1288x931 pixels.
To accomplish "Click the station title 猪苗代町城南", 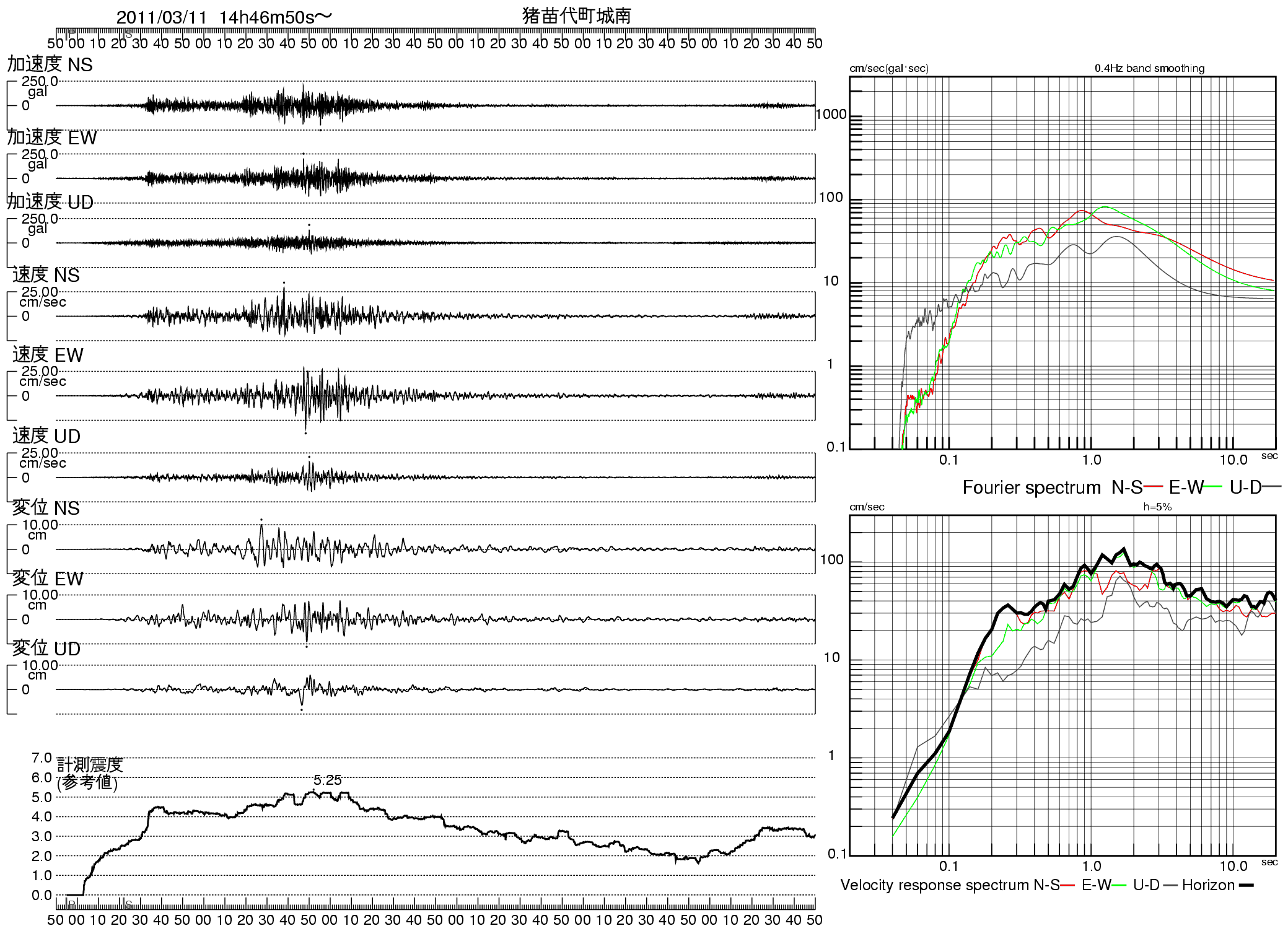I will click(576, 15).
